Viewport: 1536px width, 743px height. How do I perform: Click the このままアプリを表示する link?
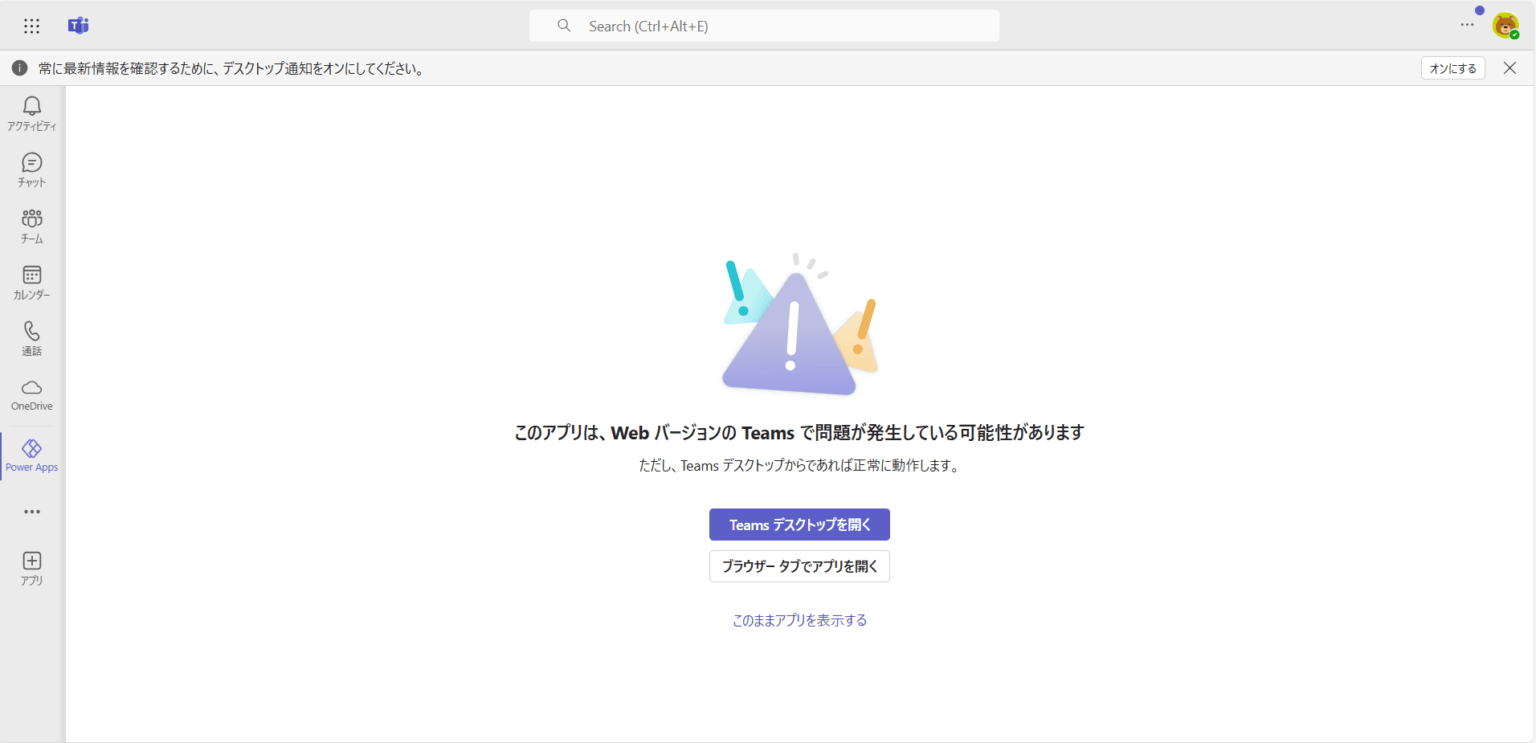tap(799, 620)
